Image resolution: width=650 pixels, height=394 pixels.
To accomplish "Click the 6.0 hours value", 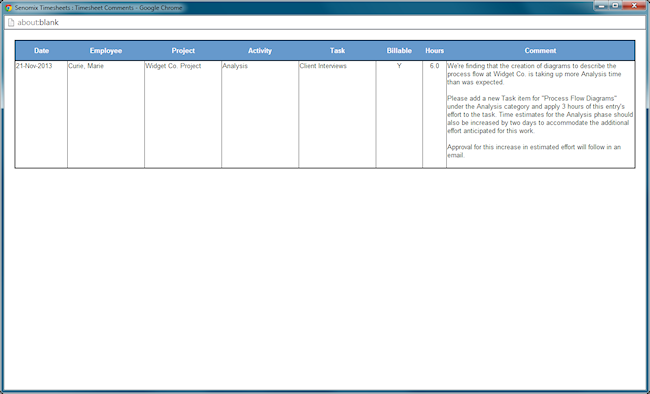I will pos(434,66).
